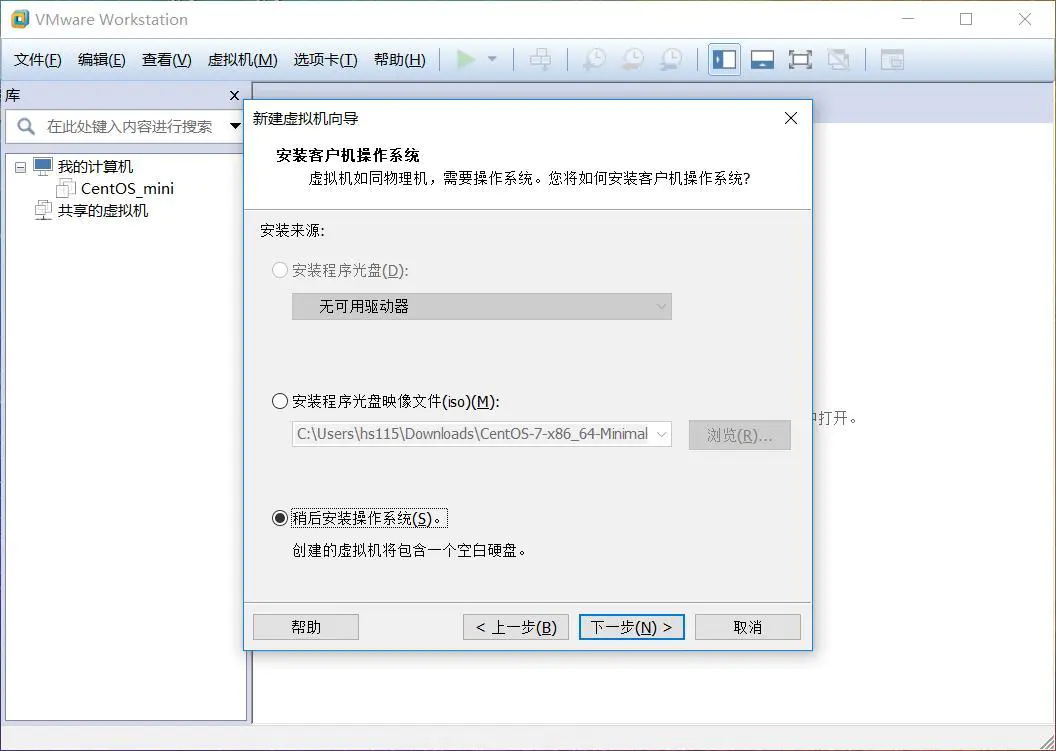
Task: Click the thumbnail bar view toolbar icon
Action: pyautogui.click(x=762, y=59)
